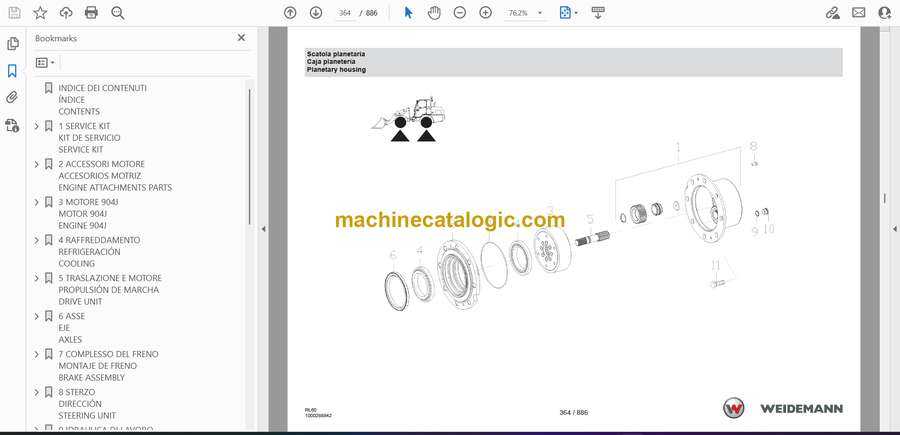The image size is (900, 435).
Task: Open the security lock panel
Action: [x=12, y=125]
